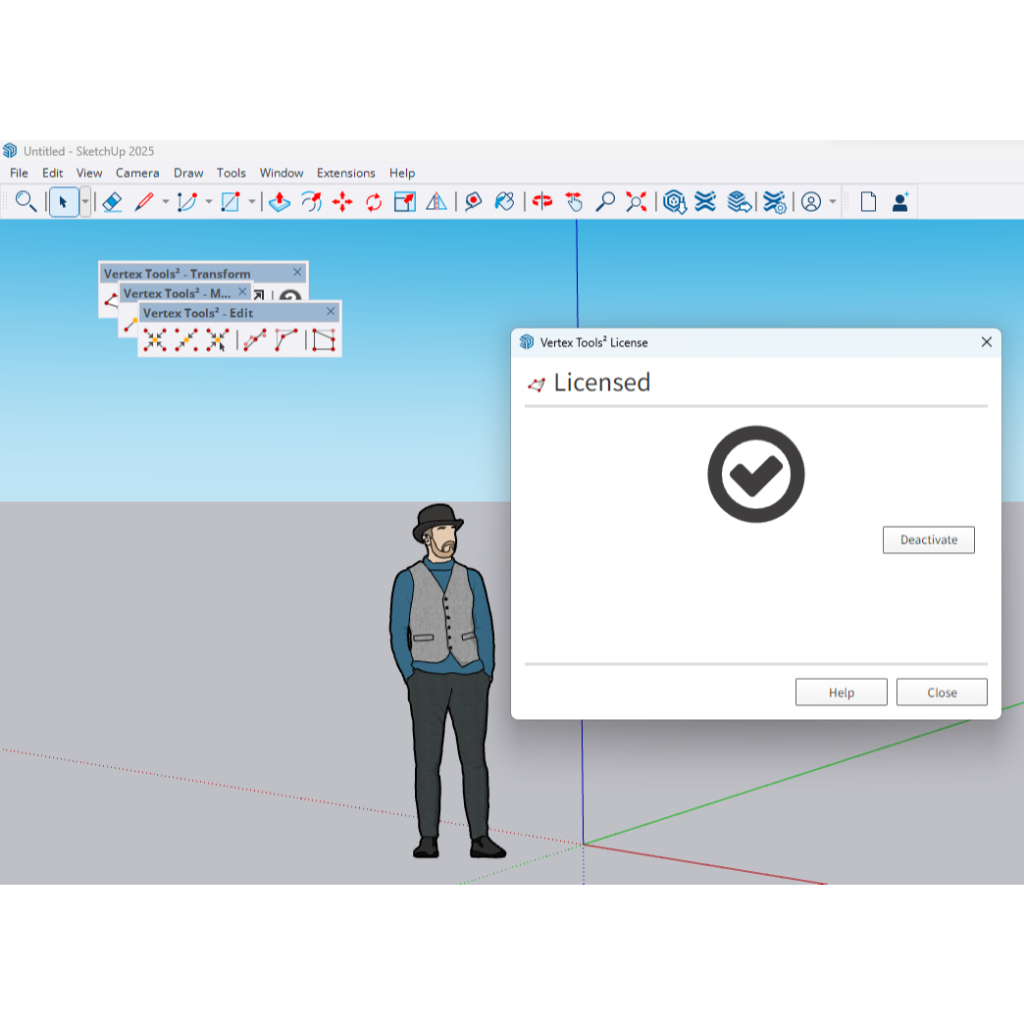The image size is (1024, 1024).
Task: Click the Search magnifier icon in toolbar
Action: (26, 202)
